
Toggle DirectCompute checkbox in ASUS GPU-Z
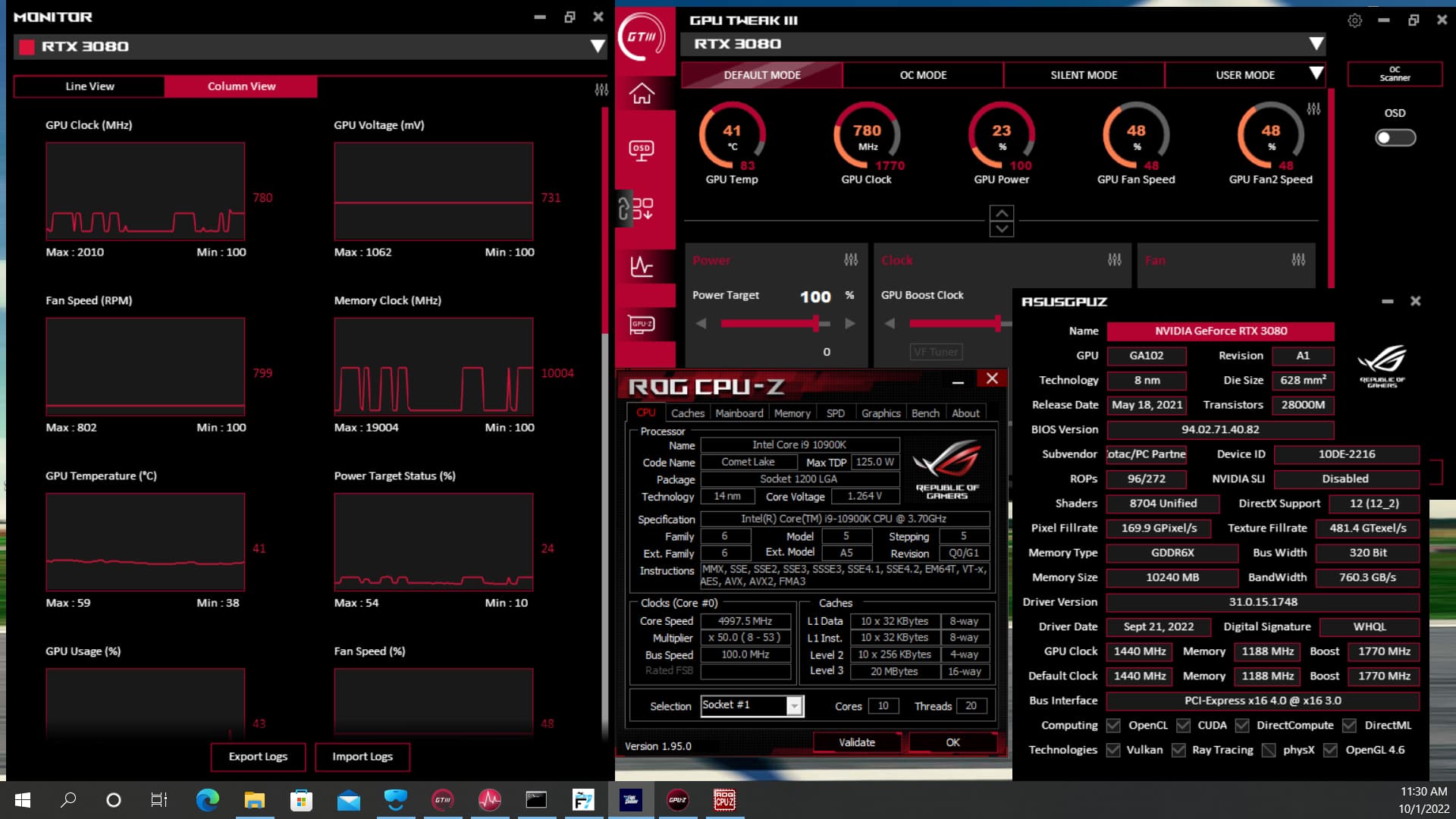coord(1242,726)
